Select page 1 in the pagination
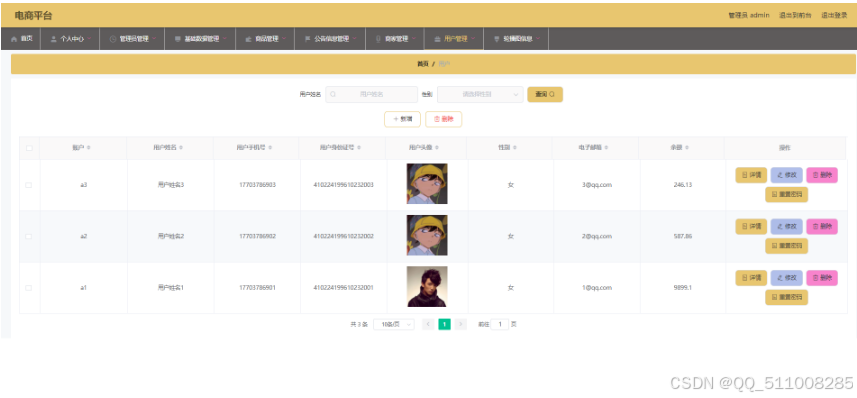 point(444,324)
